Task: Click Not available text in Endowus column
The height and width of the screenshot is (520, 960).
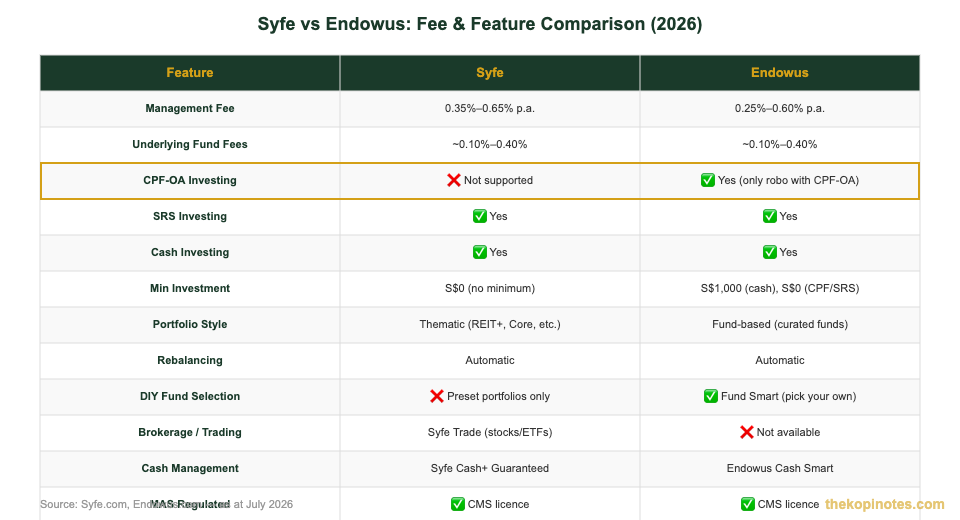Action: [788, 432]
